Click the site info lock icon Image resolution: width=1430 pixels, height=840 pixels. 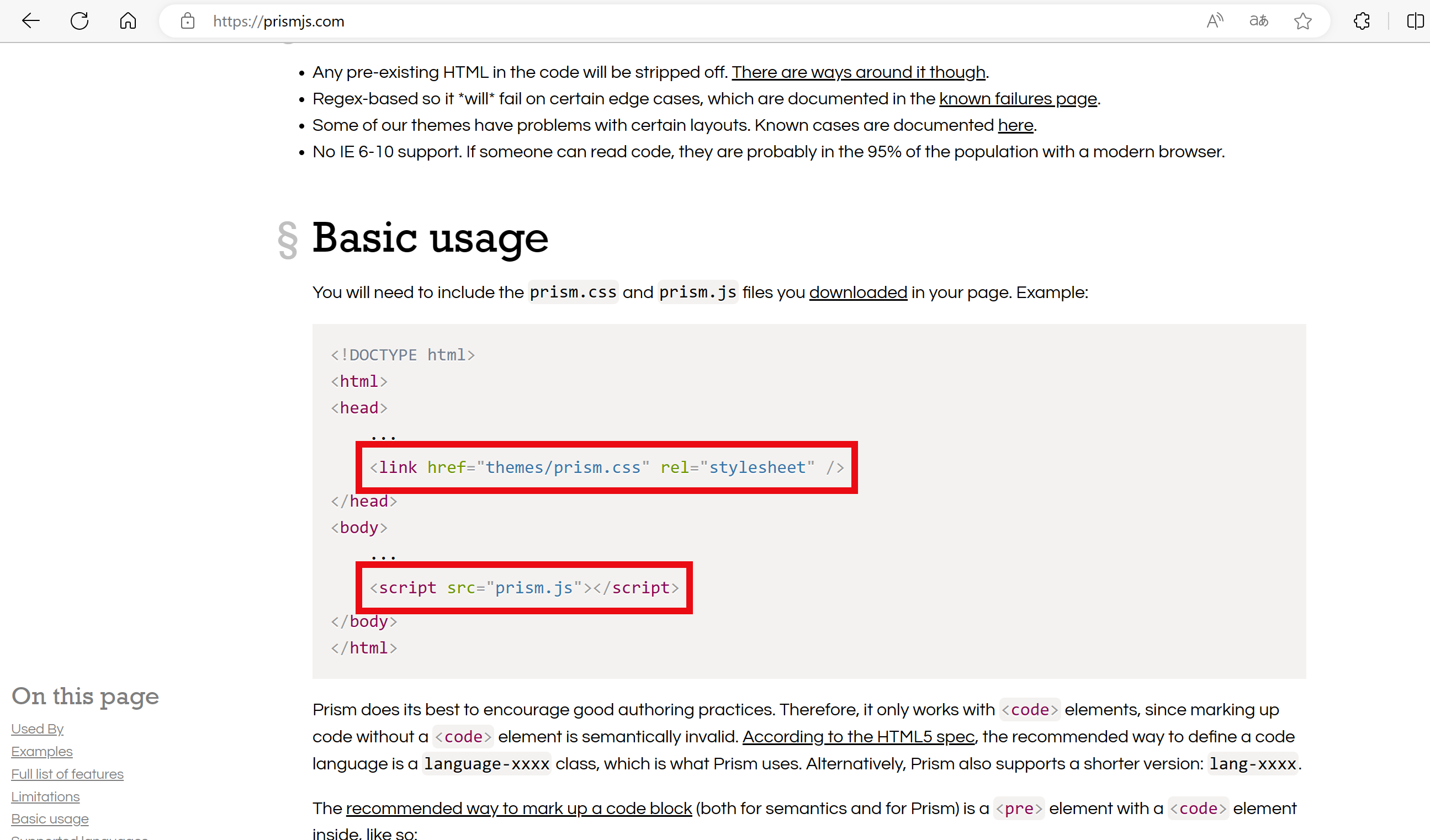pos(187,21)
